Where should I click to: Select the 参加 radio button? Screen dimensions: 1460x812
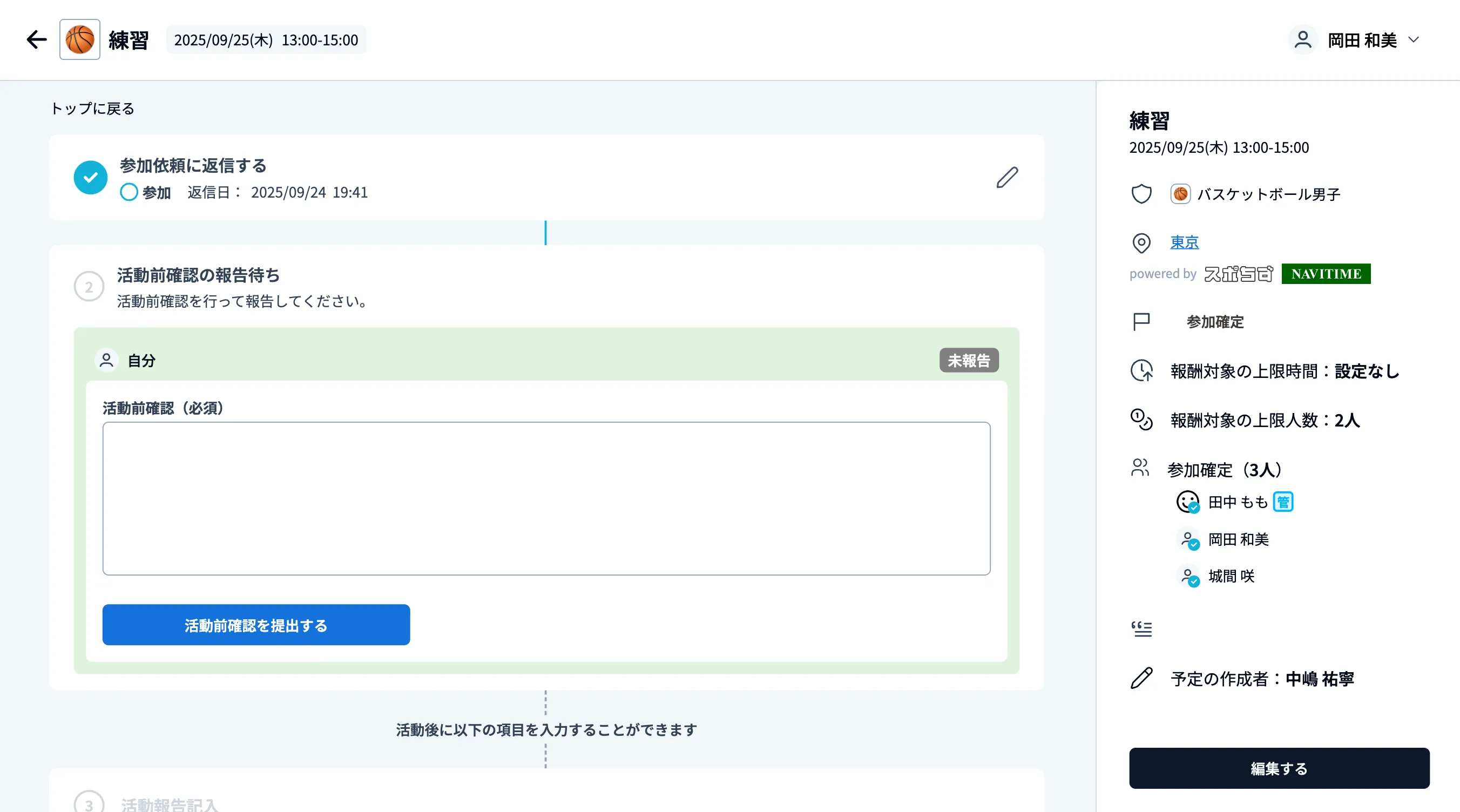[129, 192]
